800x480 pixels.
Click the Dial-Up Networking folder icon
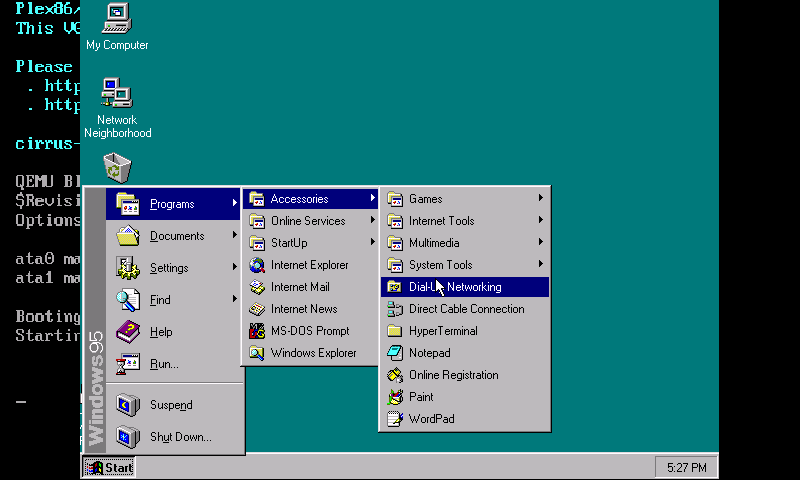pos(394,287)
